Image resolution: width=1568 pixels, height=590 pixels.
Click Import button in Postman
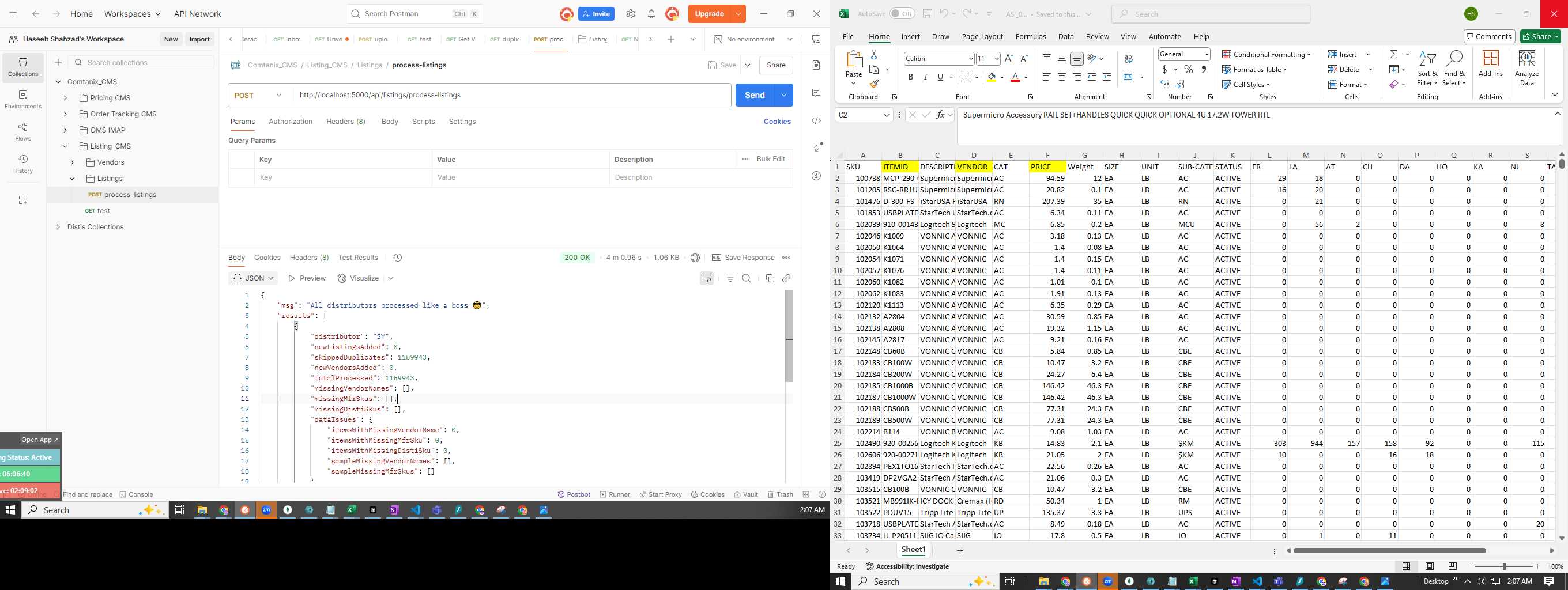[199, 40]
